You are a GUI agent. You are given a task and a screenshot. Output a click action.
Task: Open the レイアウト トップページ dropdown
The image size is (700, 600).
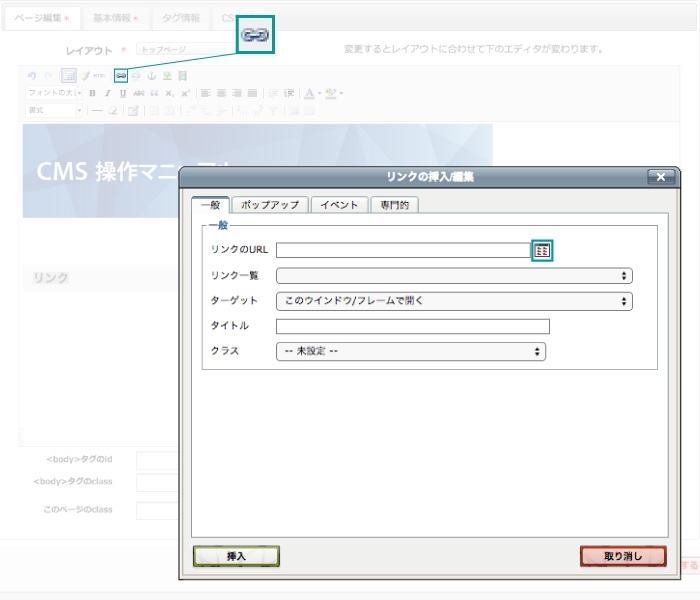pos(188,49)
